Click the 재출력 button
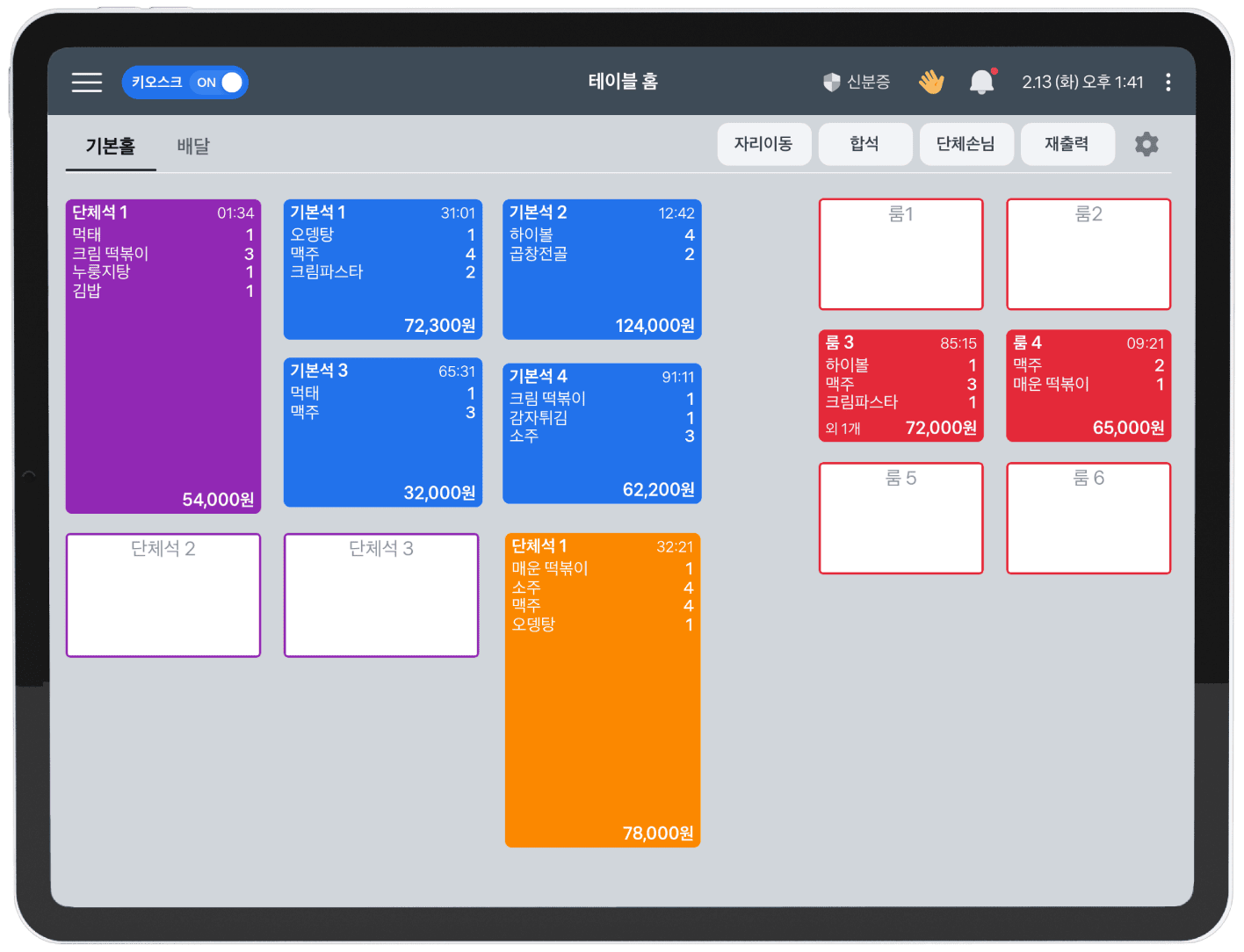The image size is (1244, 952). point(1067,144)
